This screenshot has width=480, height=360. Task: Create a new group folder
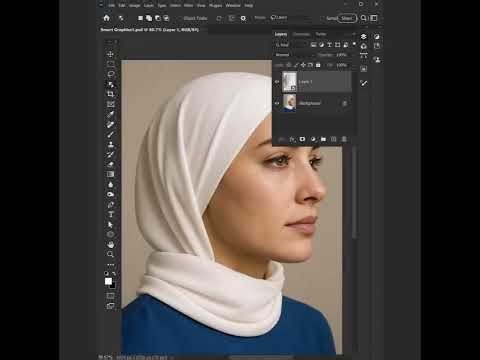click(323, 139)
